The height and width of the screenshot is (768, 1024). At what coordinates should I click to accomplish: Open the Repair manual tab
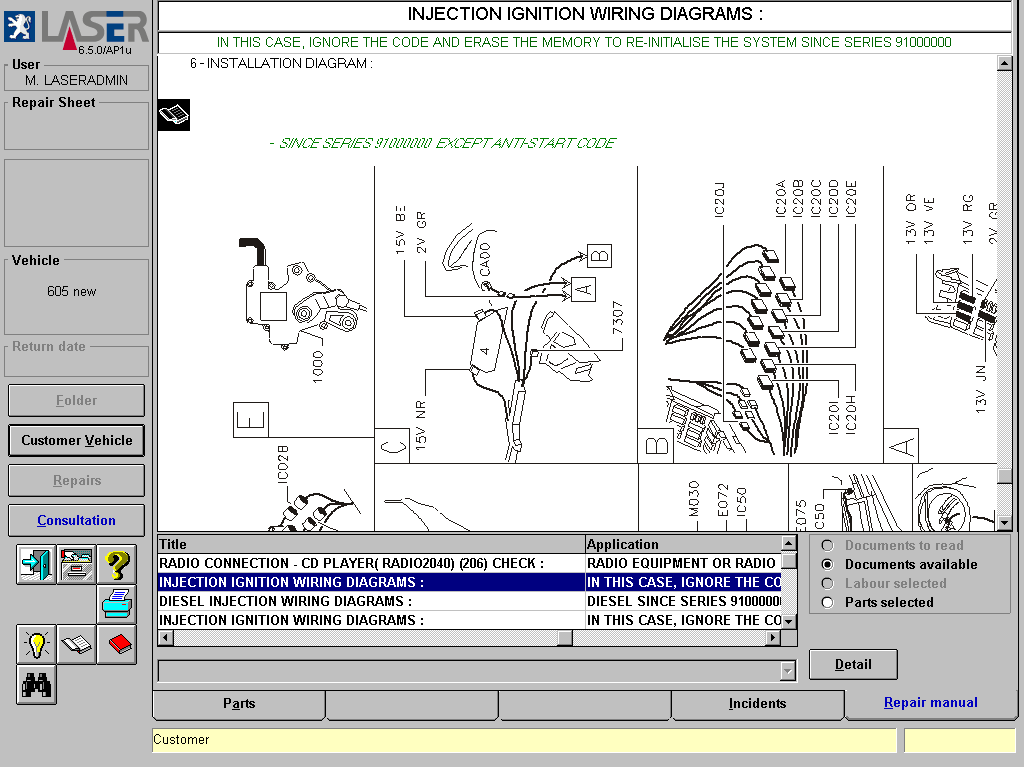click(931, 703)
